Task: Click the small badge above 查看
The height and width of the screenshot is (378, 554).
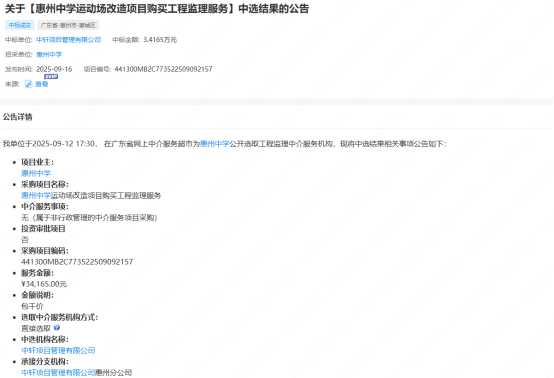Action: (x=51, y=76)
